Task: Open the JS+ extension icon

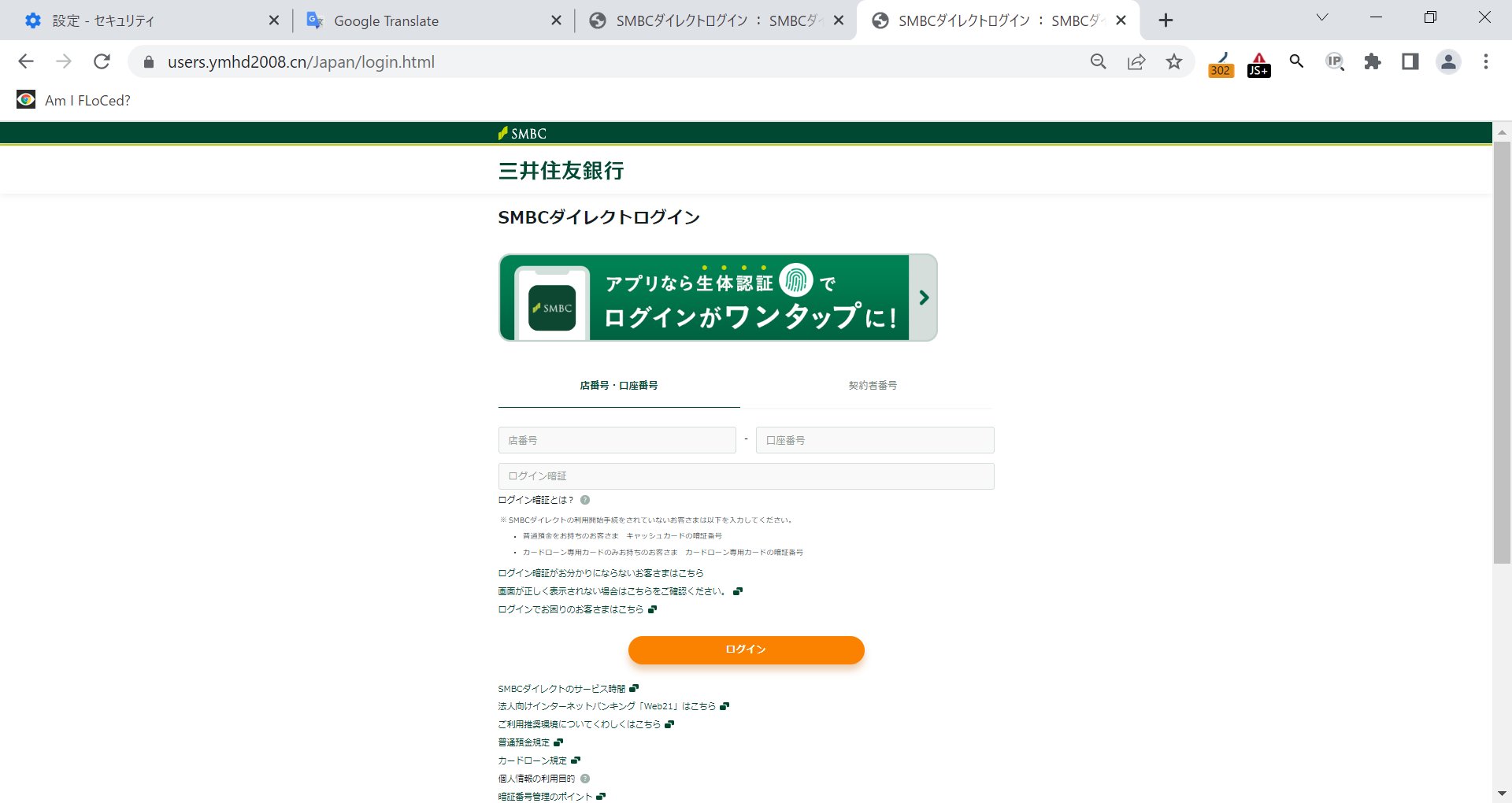Action: pyautogui.click(x=1258, y=64)
